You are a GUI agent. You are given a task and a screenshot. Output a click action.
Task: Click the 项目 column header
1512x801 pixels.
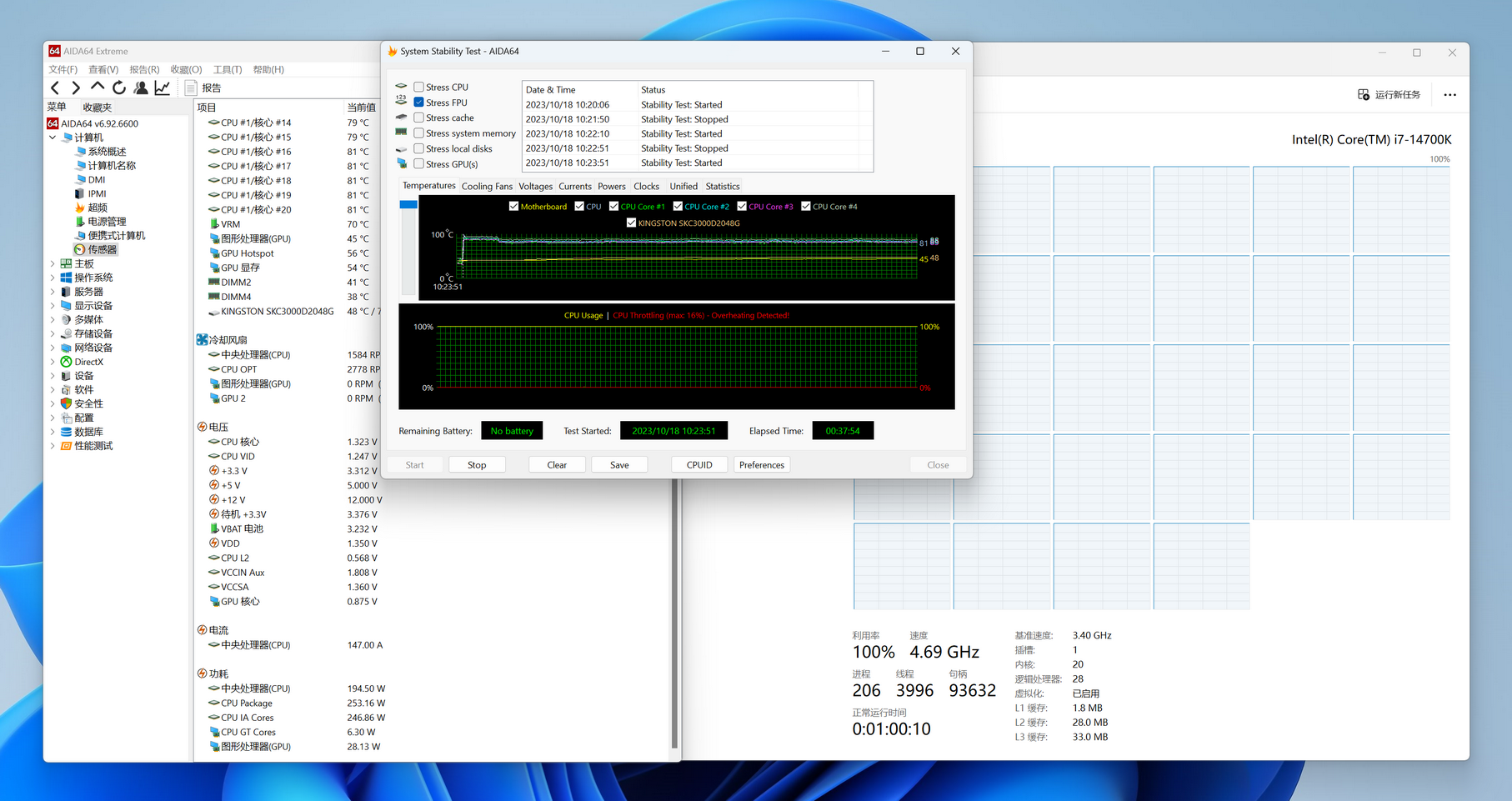point(269,108)
